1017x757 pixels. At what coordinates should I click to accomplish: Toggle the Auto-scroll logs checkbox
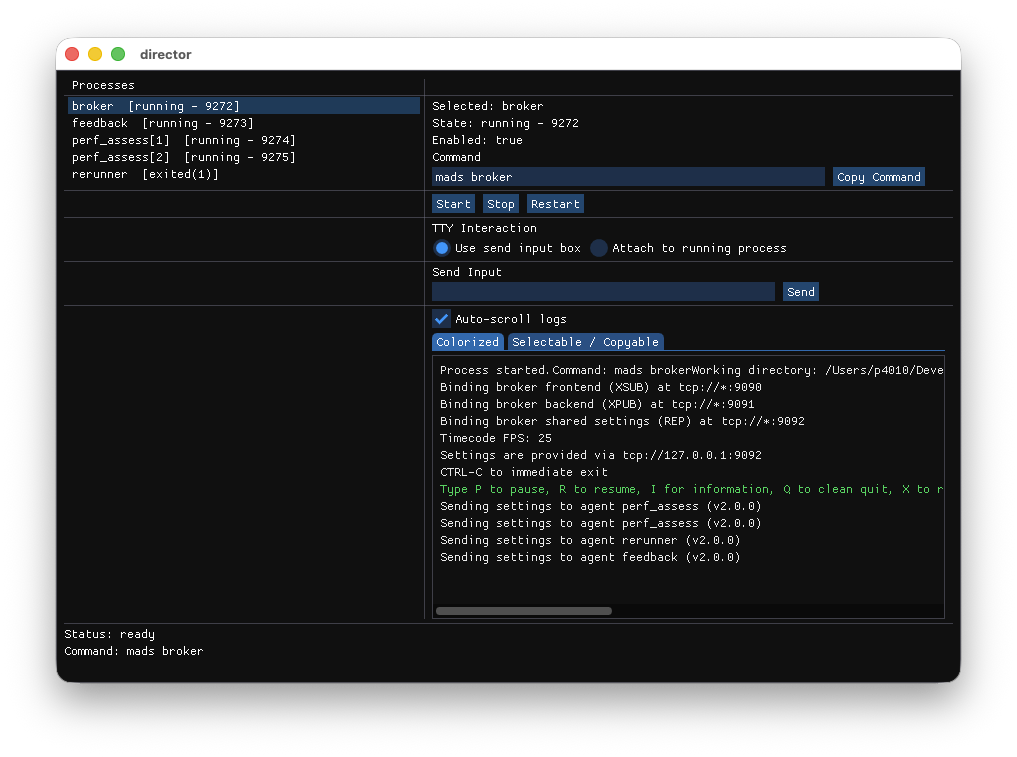pyautogui.click(x=441, y=319)
